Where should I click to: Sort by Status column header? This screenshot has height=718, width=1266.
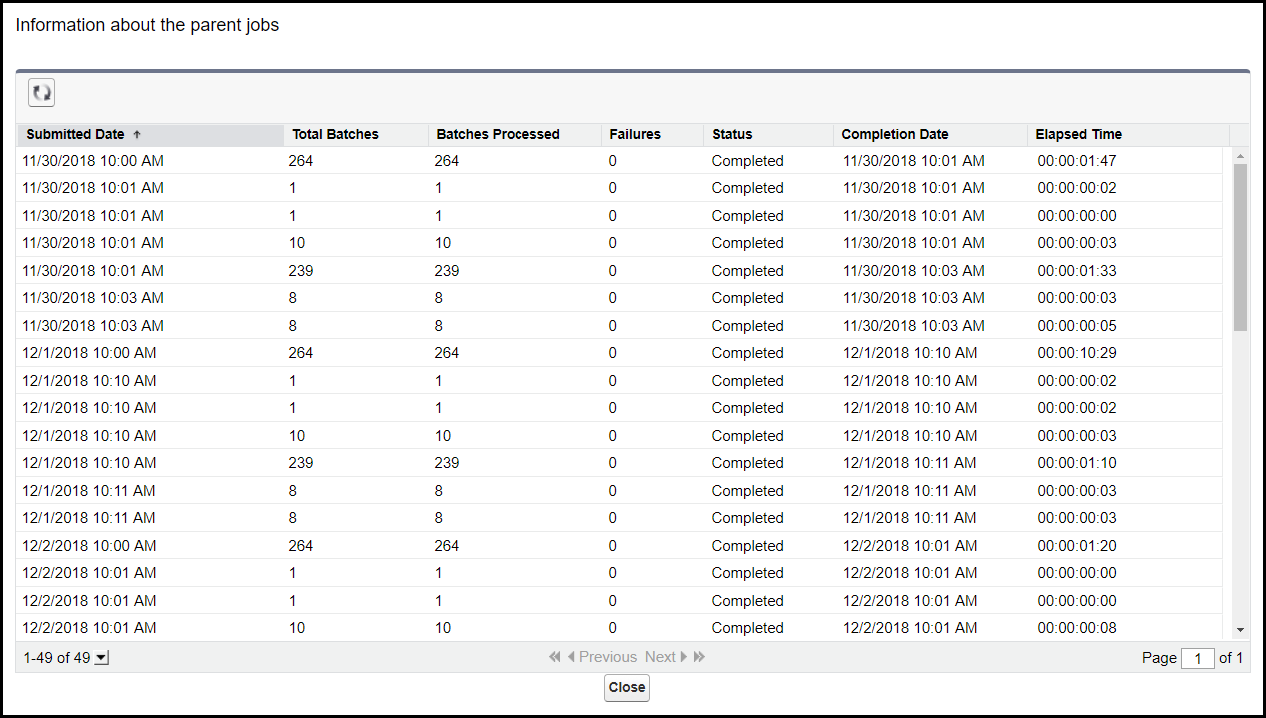pos(732,134)
